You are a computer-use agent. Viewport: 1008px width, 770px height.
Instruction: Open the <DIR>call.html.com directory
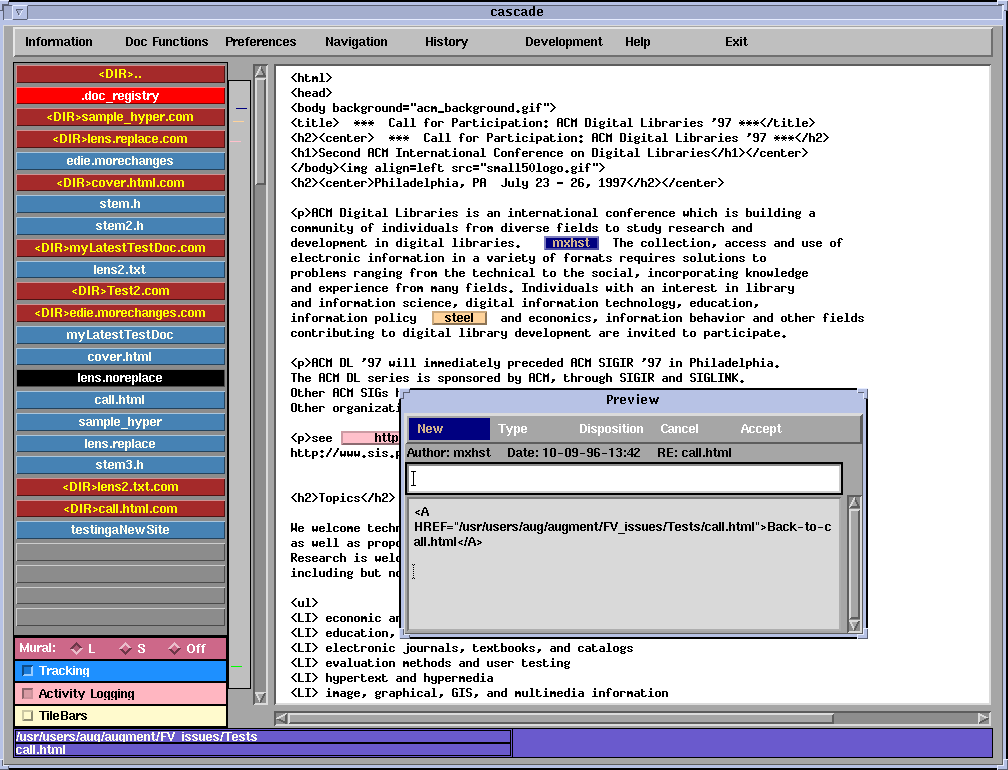click(x=120, y=508)
